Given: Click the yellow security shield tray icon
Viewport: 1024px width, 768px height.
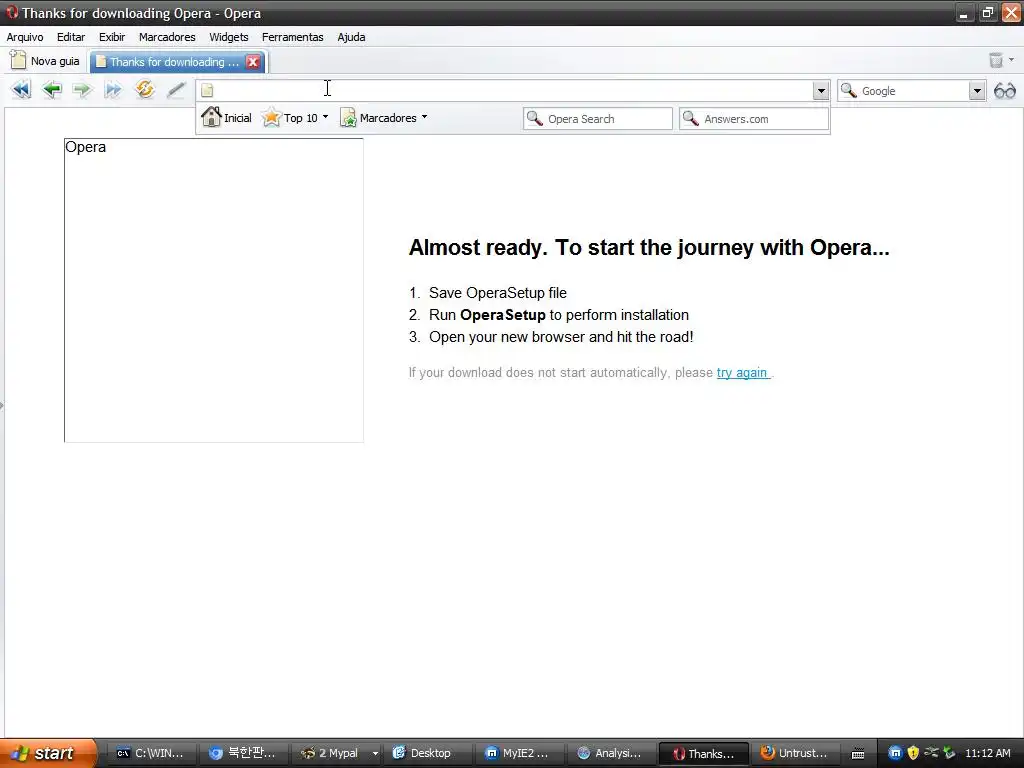Looking at the screenshot, I should click(913, 753).
